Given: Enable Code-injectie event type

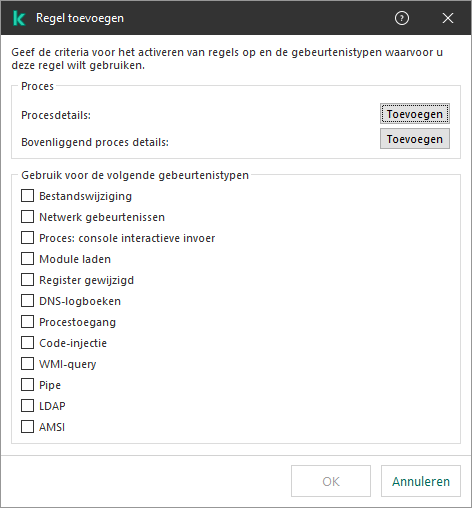Looking at the screenshot, I should [27, 343].
